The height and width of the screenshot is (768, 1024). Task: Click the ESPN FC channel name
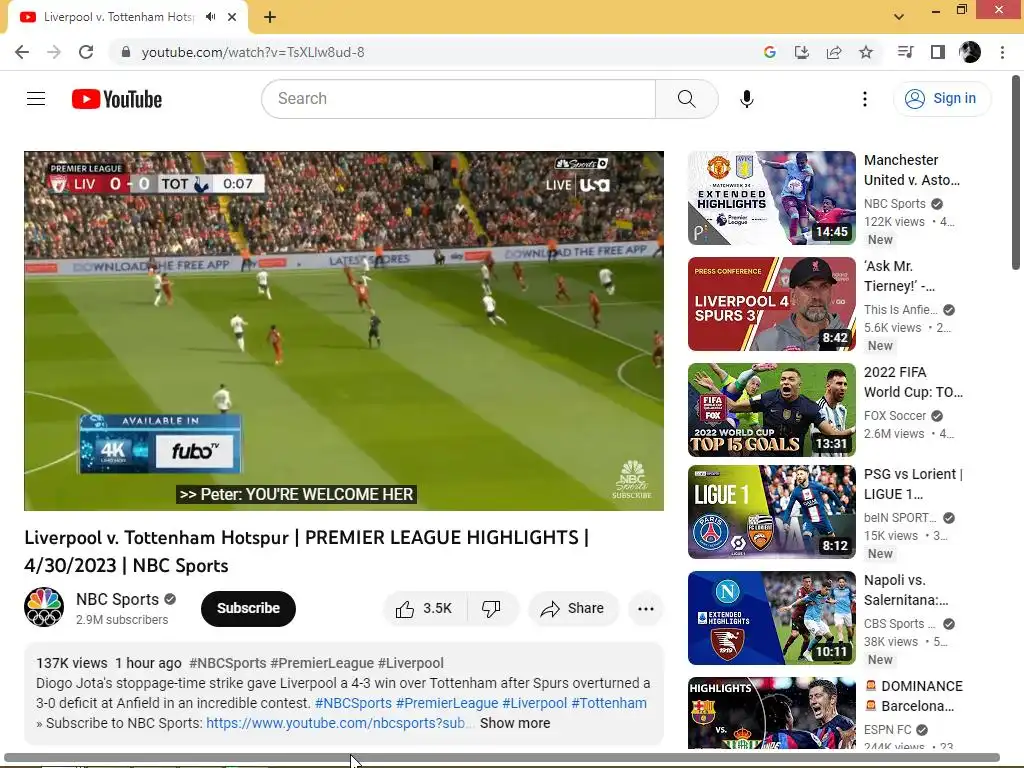888,729
